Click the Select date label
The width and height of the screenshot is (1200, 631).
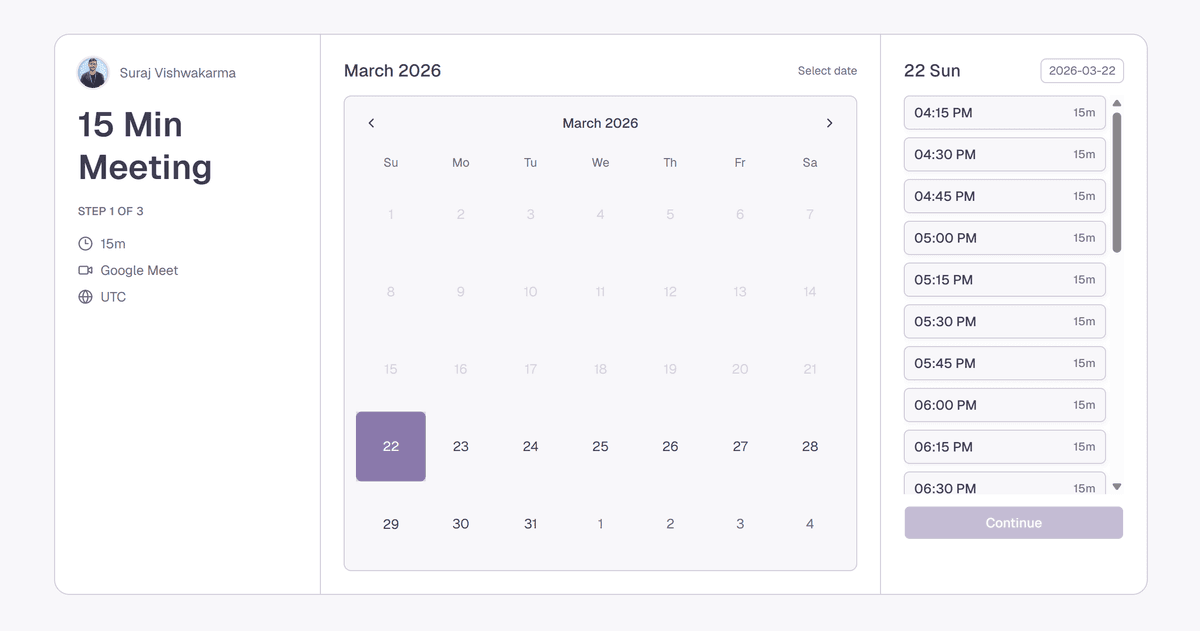(x=827, y=70)
